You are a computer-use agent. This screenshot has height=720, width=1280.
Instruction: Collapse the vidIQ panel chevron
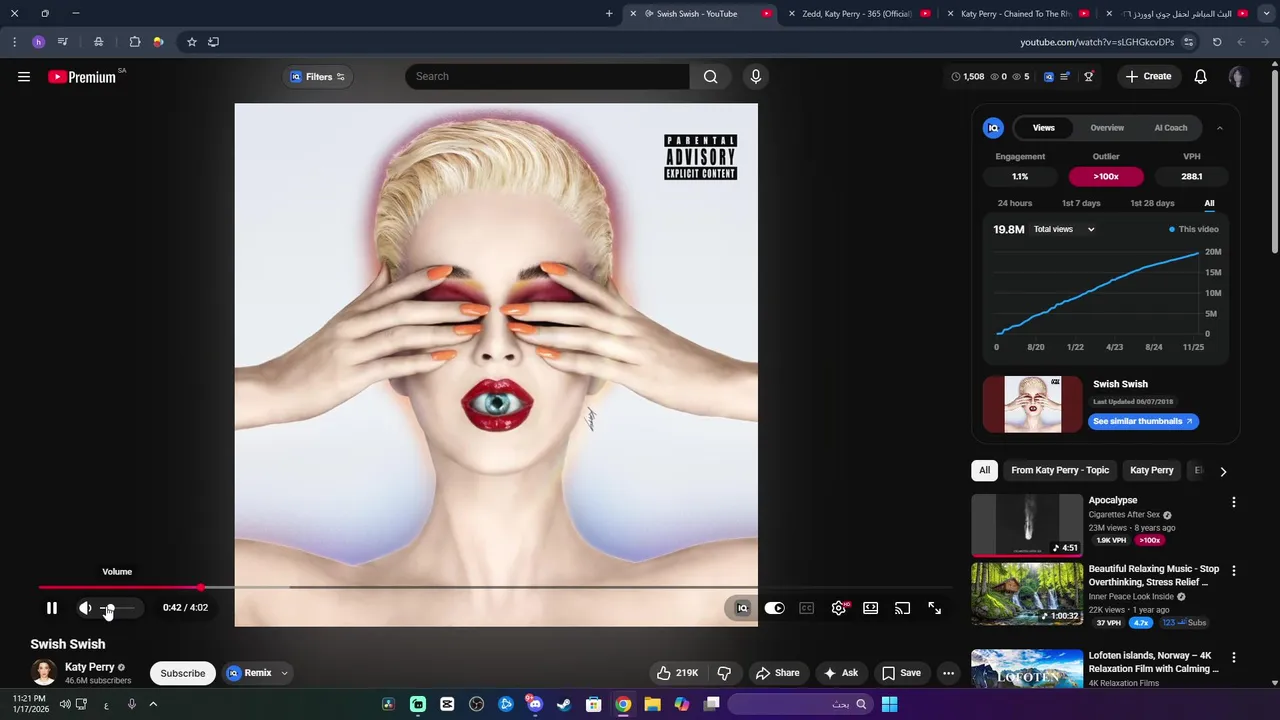pos(1219,128)
